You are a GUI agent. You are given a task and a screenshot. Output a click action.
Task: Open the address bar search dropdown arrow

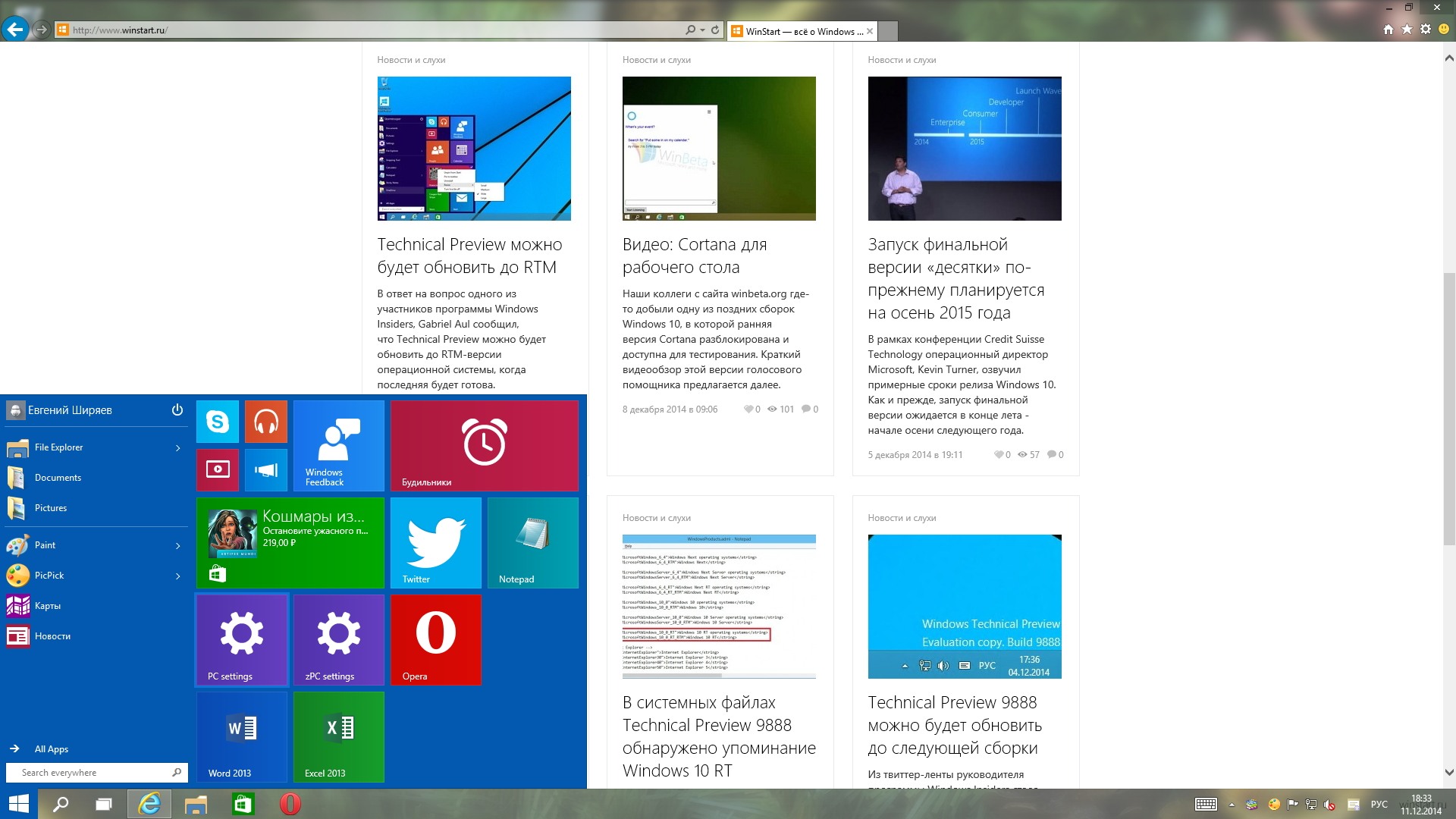pyautogui.click(x=703, y=30)
